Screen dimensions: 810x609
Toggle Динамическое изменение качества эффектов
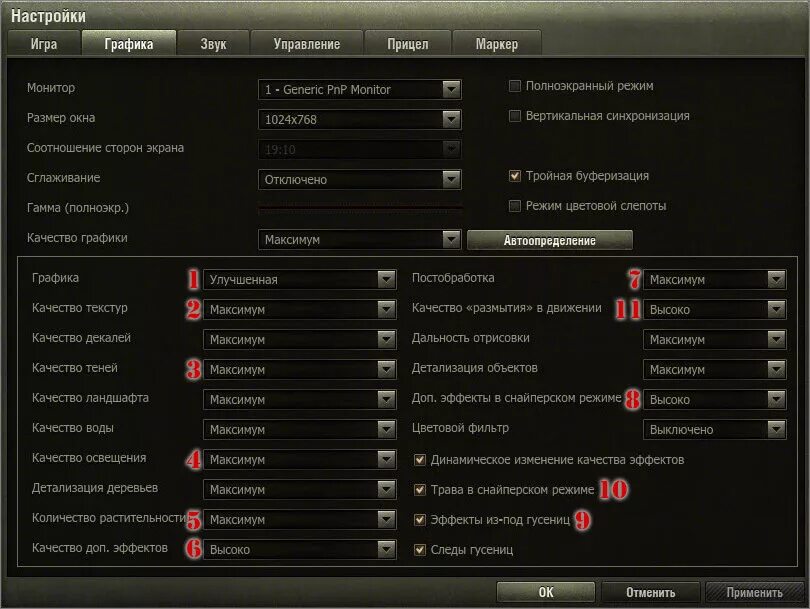[x=420, y=460]
